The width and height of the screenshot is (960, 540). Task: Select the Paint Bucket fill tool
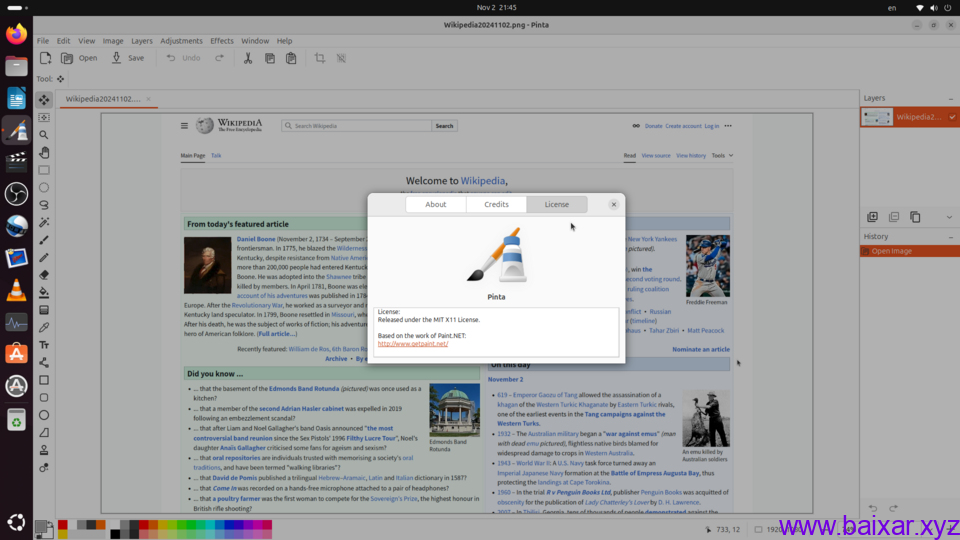(x=44, y=292)
